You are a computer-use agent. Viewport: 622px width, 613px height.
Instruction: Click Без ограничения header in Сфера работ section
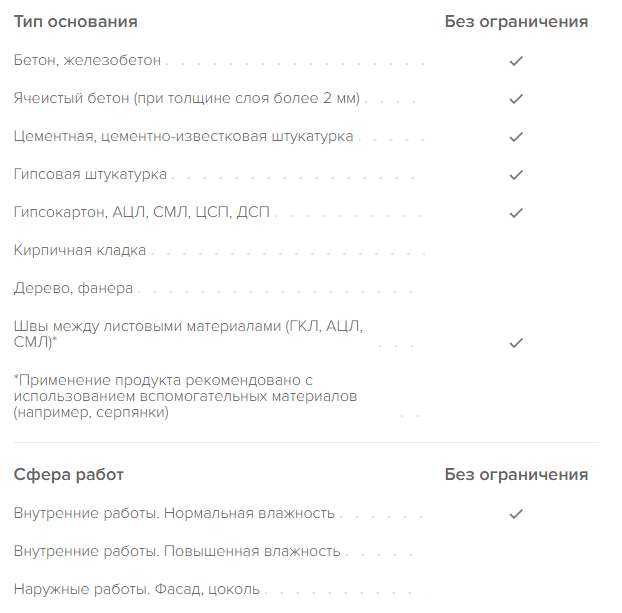(x=516, y=474)
